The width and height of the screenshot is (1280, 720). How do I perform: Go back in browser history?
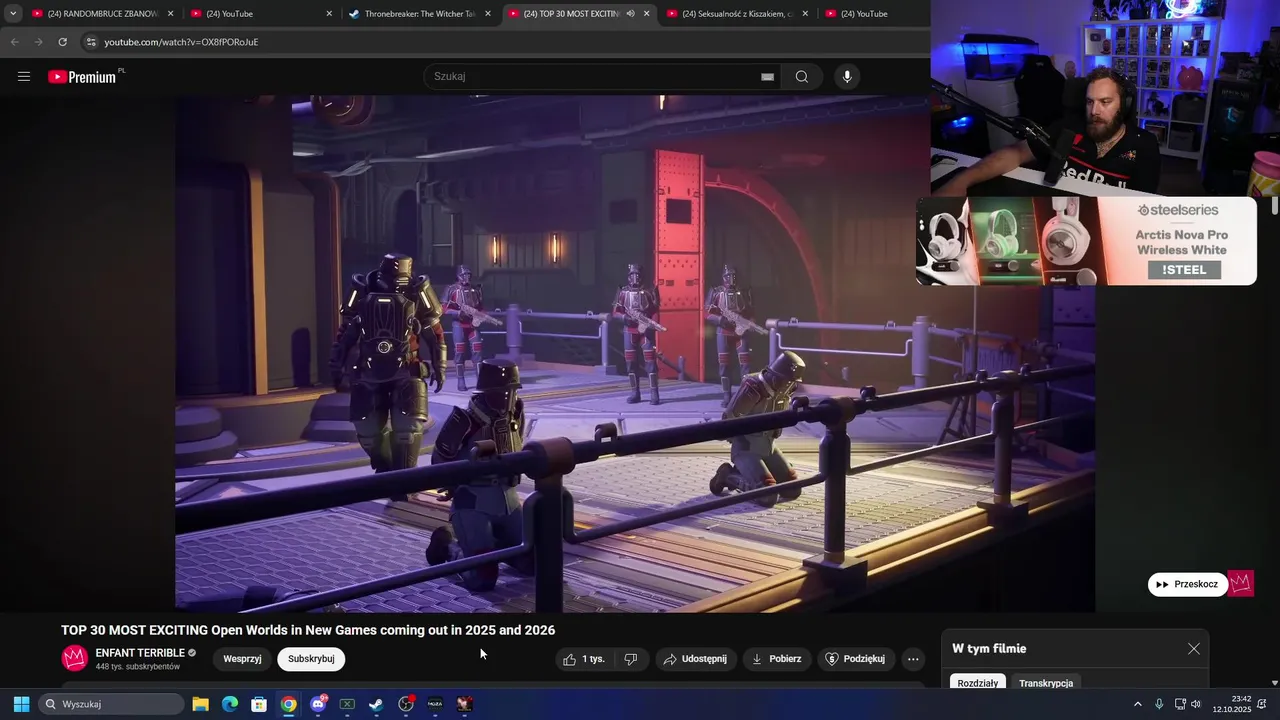click(x=14, y=42)
